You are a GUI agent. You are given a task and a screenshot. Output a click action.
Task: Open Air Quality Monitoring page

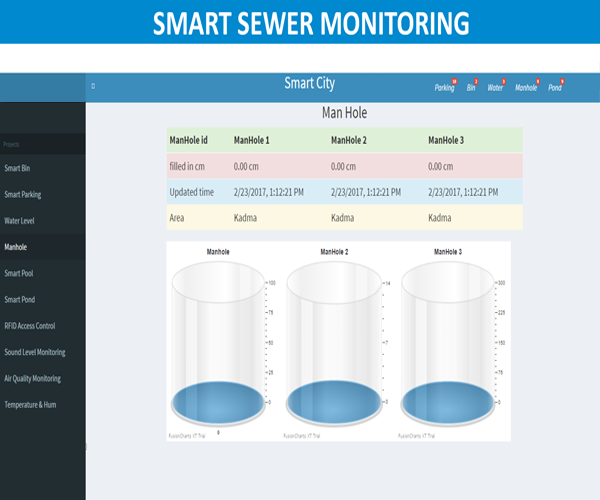click(x=32, y=378)
